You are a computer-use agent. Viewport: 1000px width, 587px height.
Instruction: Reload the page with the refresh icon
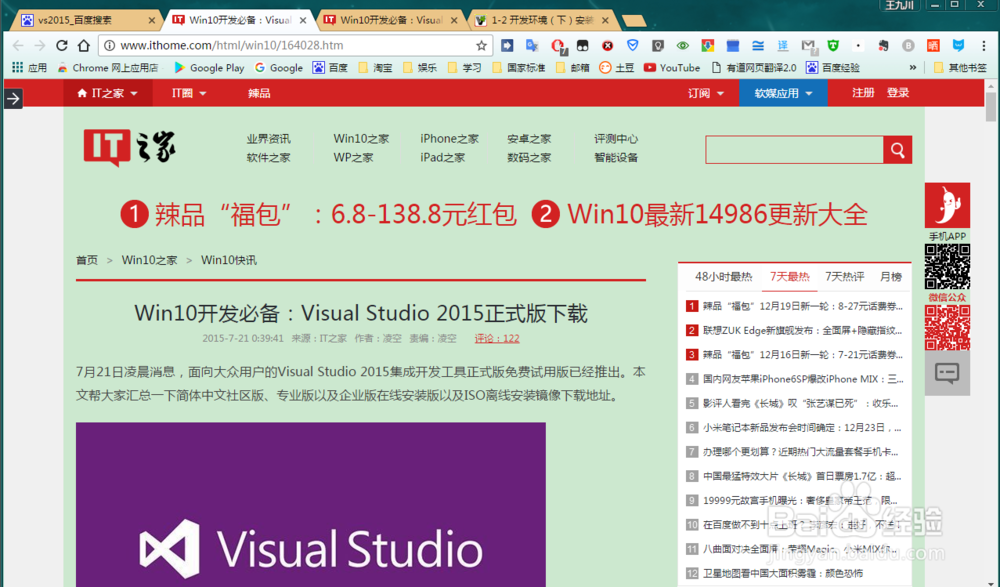point(62,45)
